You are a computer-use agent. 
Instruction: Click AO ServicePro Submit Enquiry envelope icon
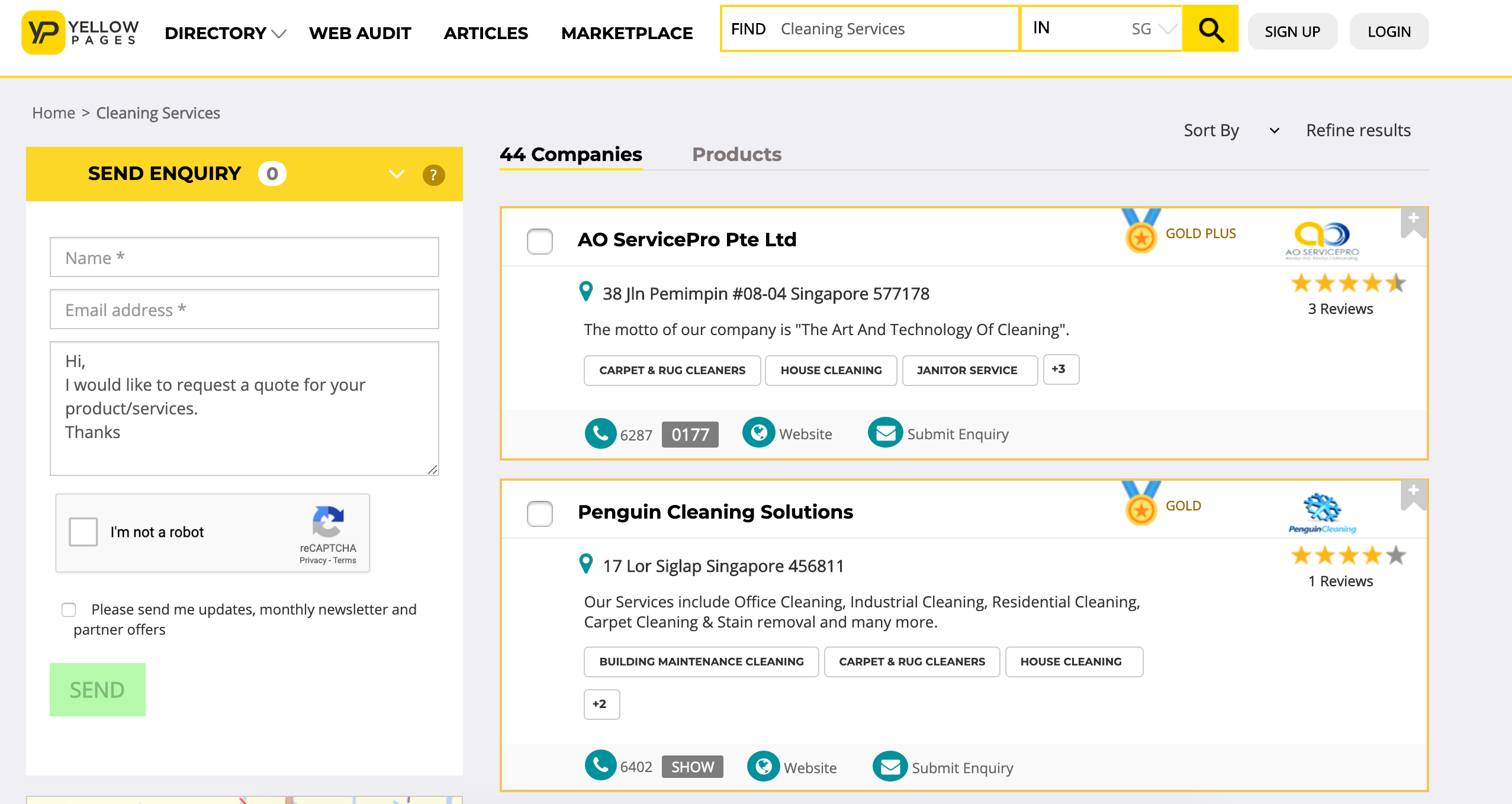(x=885, y=433)
